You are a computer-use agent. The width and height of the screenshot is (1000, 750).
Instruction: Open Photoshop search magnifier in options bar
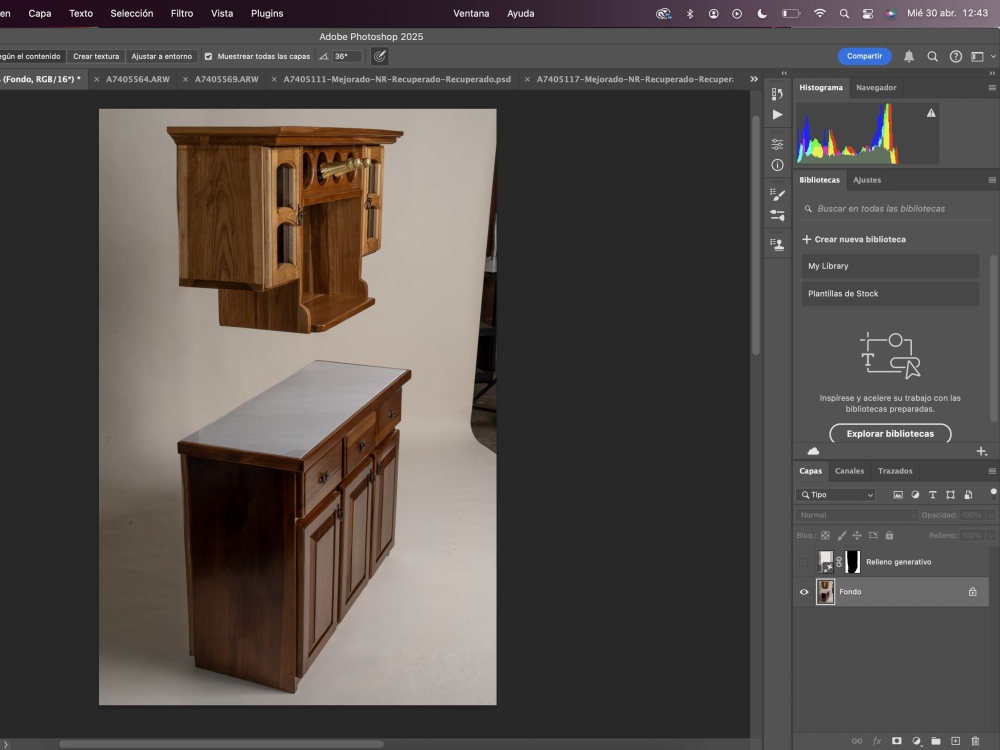point(932,56)
